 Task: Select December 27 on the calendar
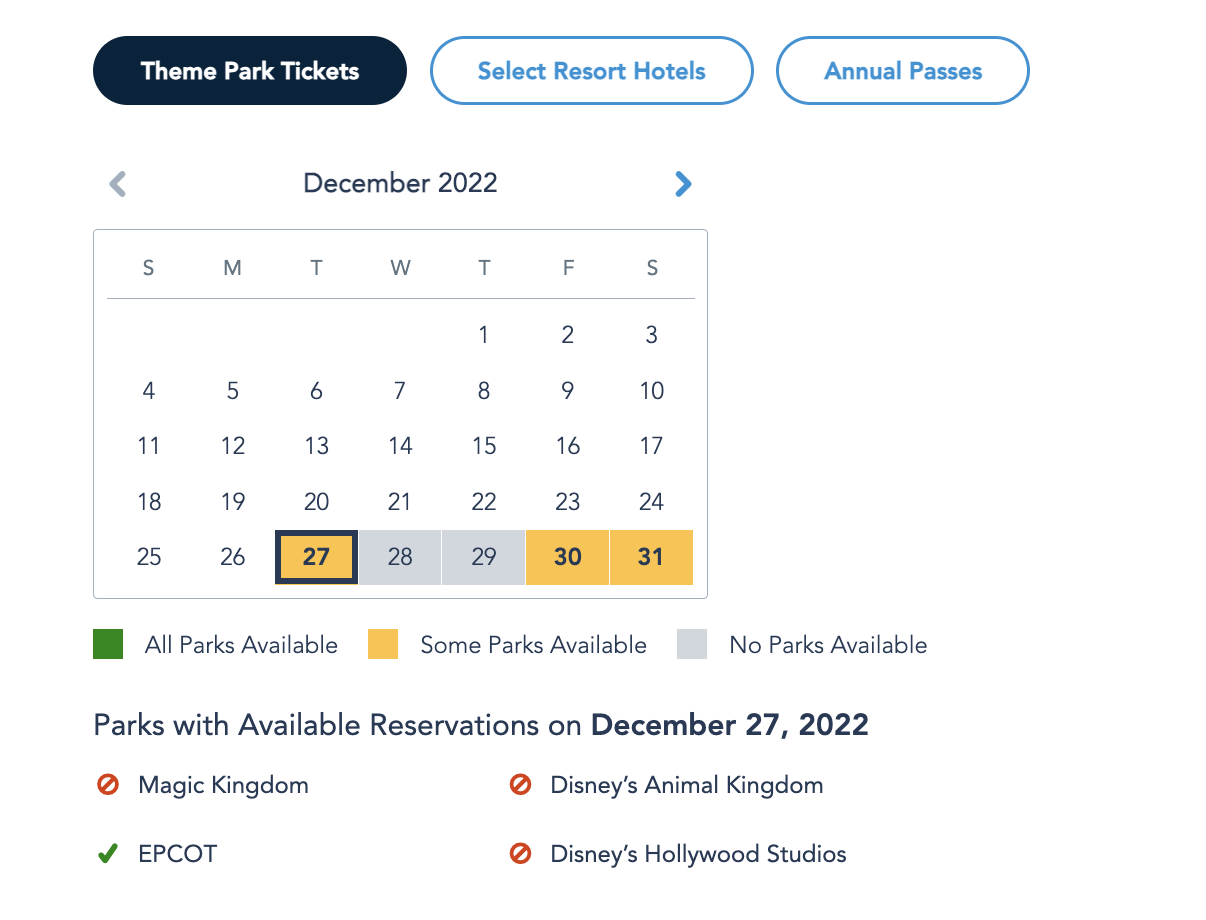click(x=316, y=557)
